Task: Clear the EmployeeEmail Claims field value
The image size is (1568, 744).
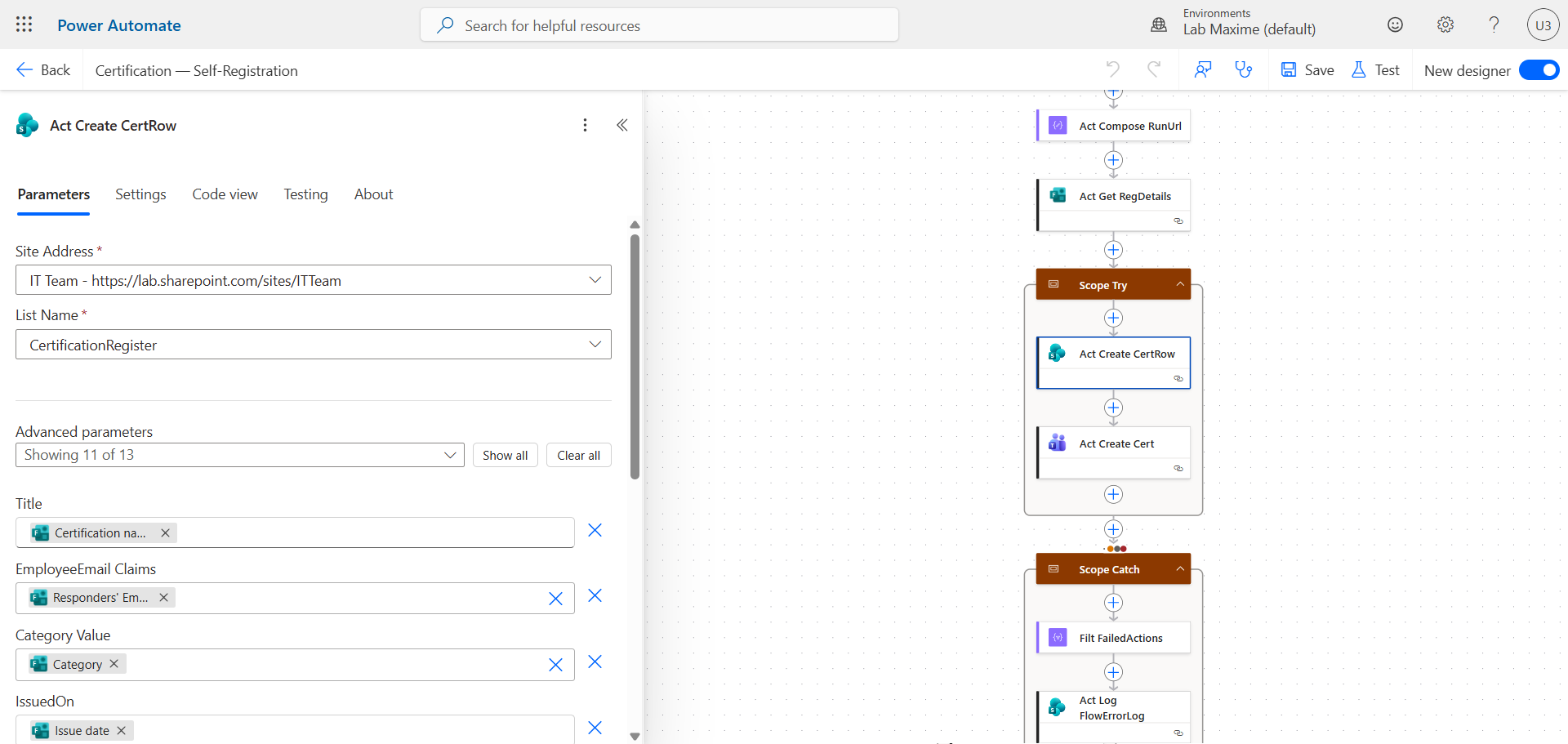Action: point(555,599)
